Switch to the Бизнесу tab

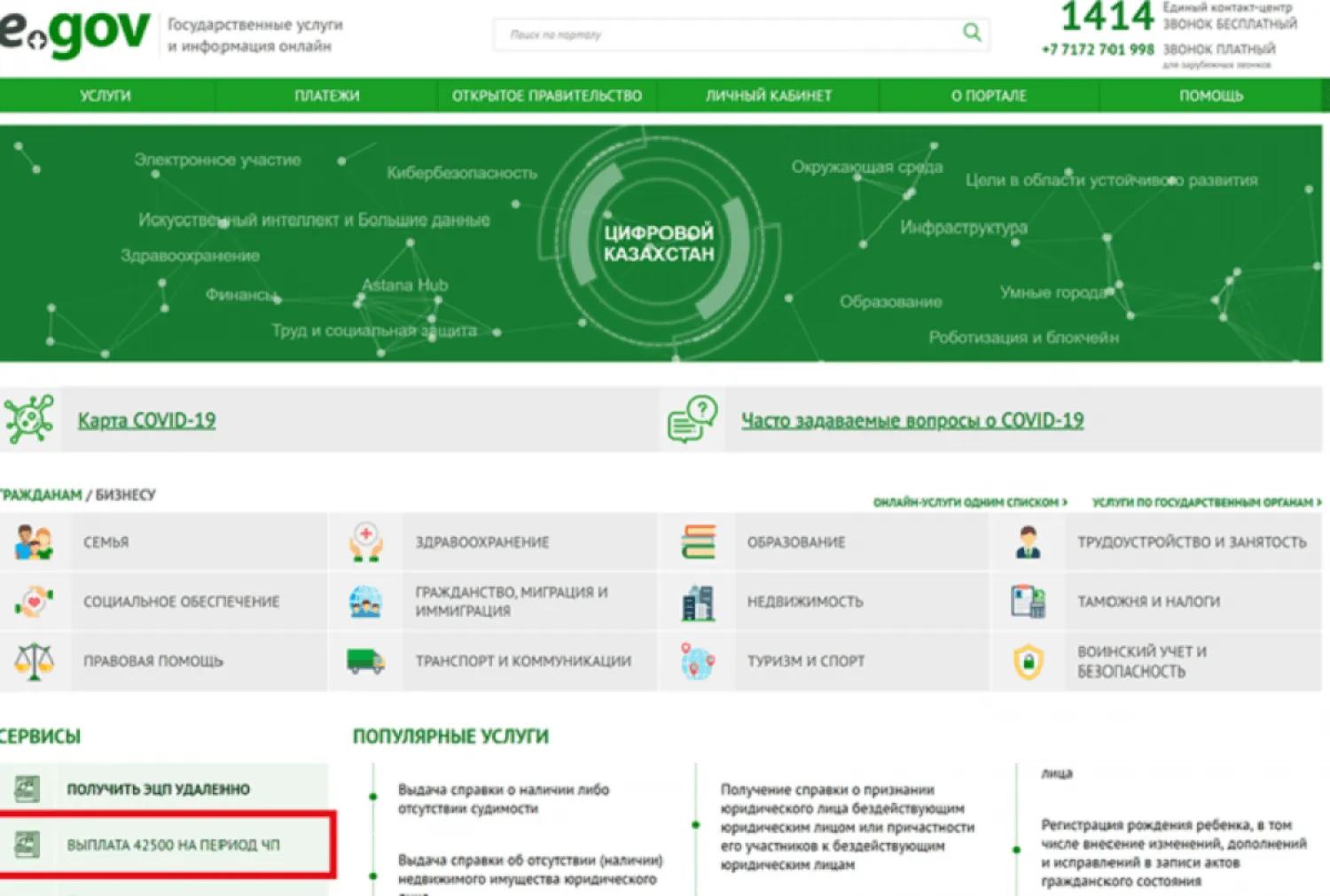coord(125,495)
